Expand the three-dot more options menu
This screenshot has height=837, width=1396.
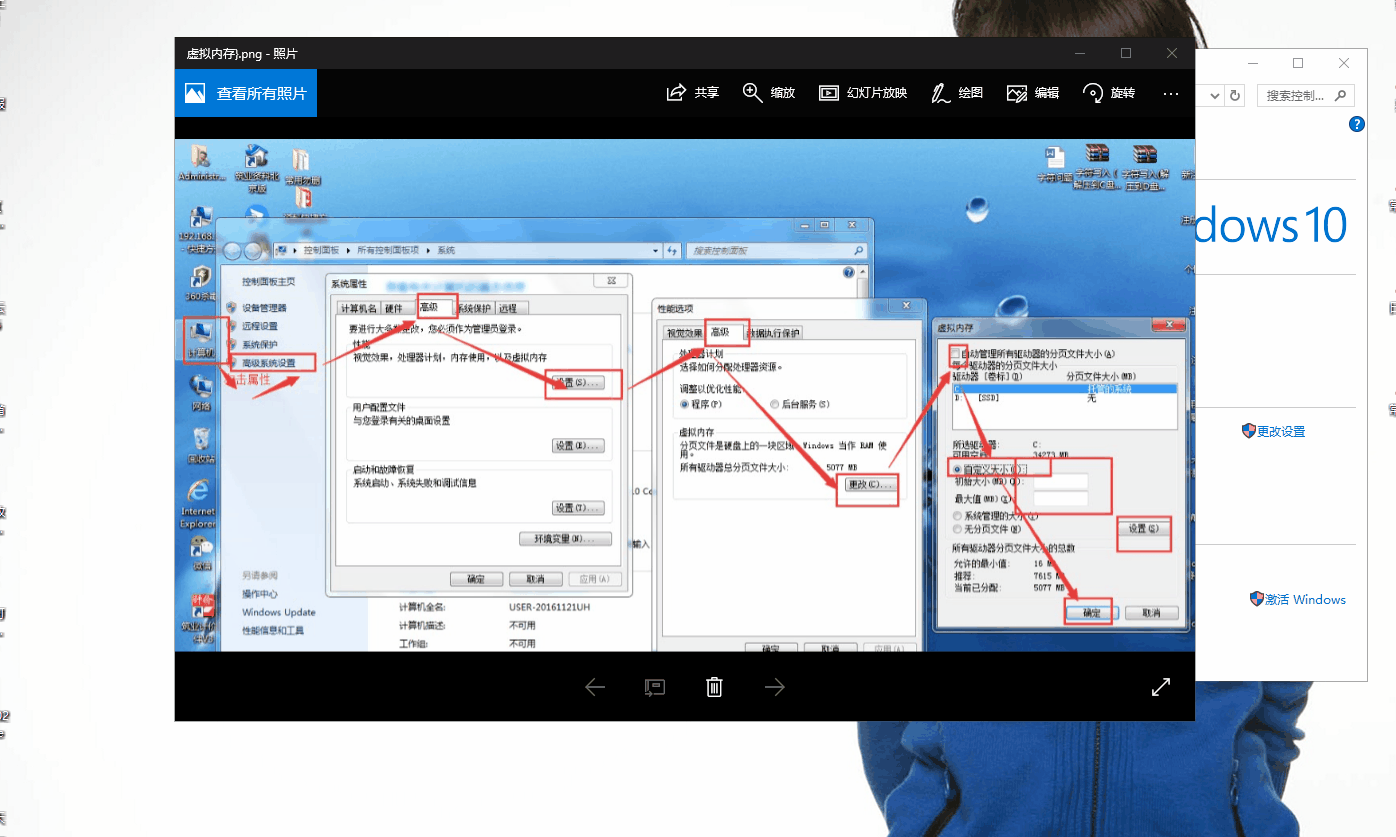tap(1171, 93)
